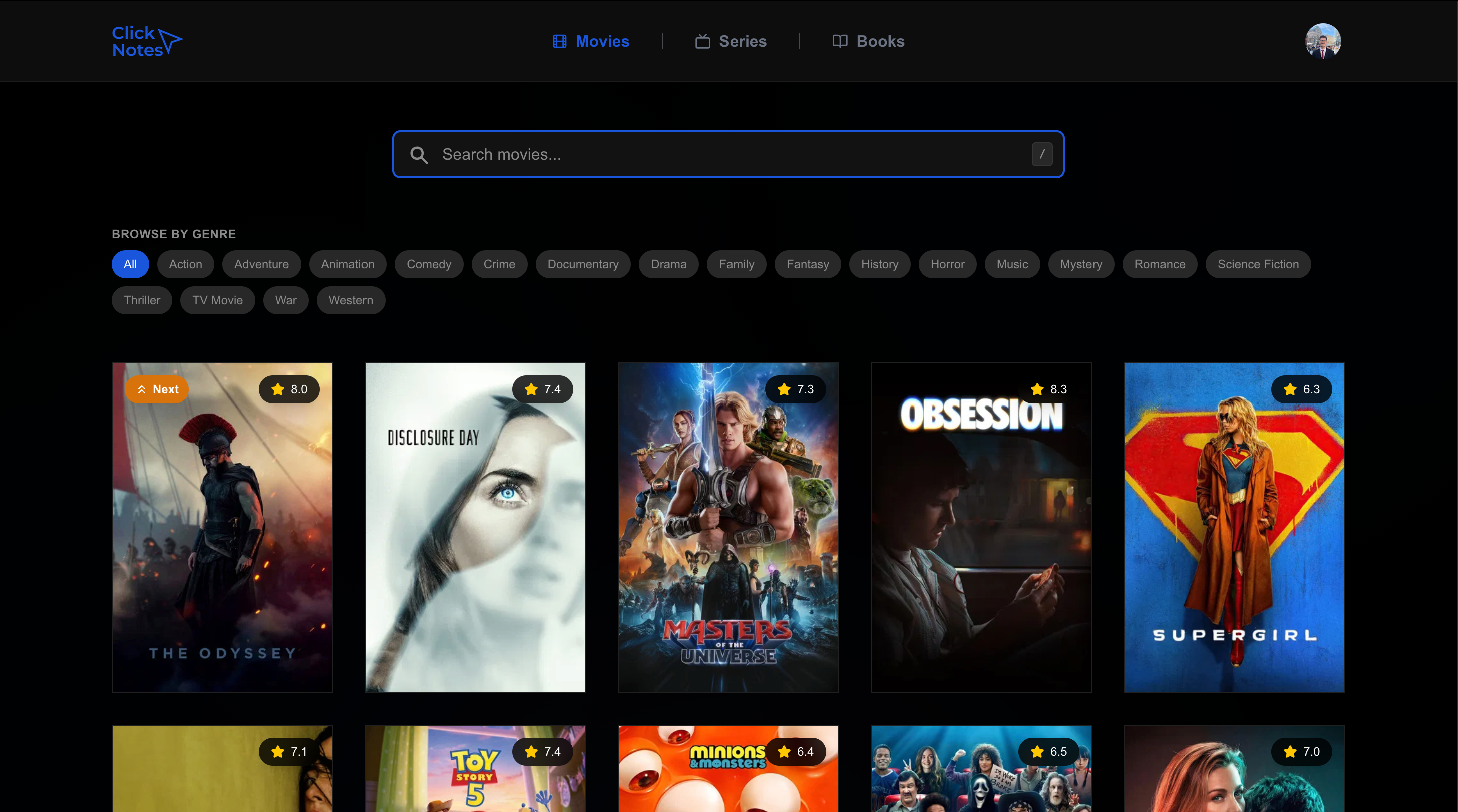Filter movies by Thriller genre

coord(142,300)
